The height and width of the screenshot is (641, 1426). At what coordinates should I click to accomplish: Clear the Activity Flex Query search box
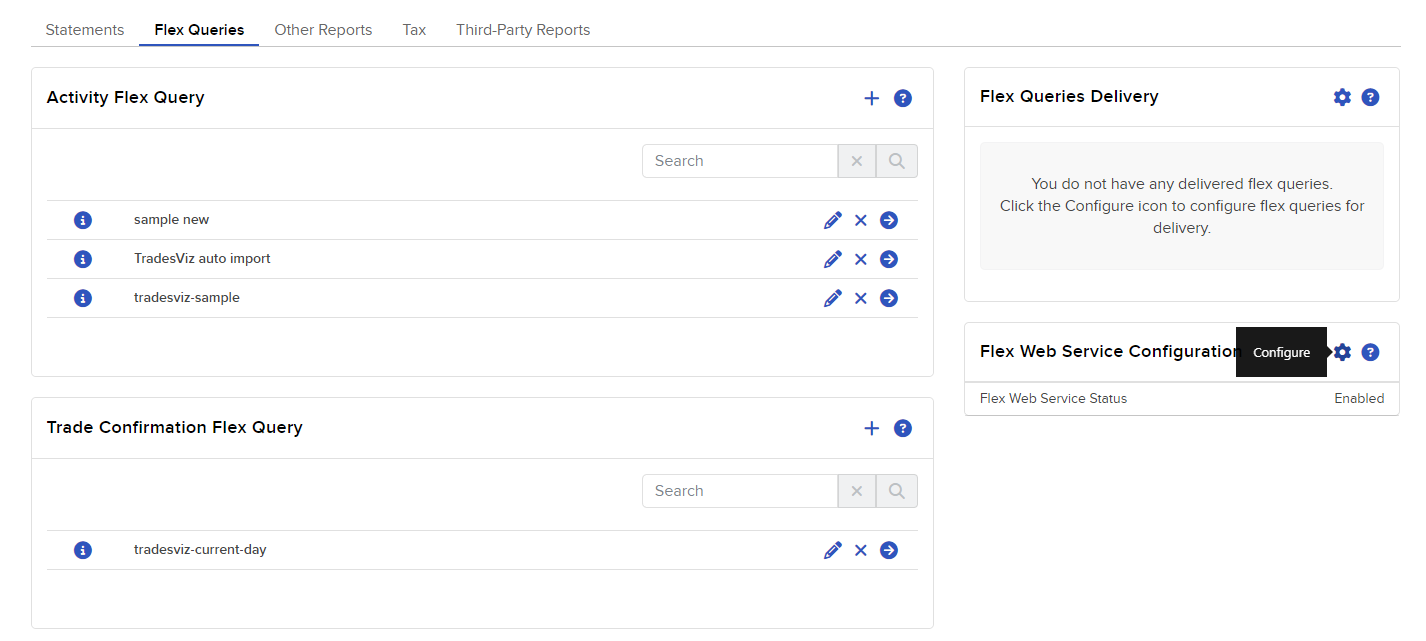click(x=857, y=161)
